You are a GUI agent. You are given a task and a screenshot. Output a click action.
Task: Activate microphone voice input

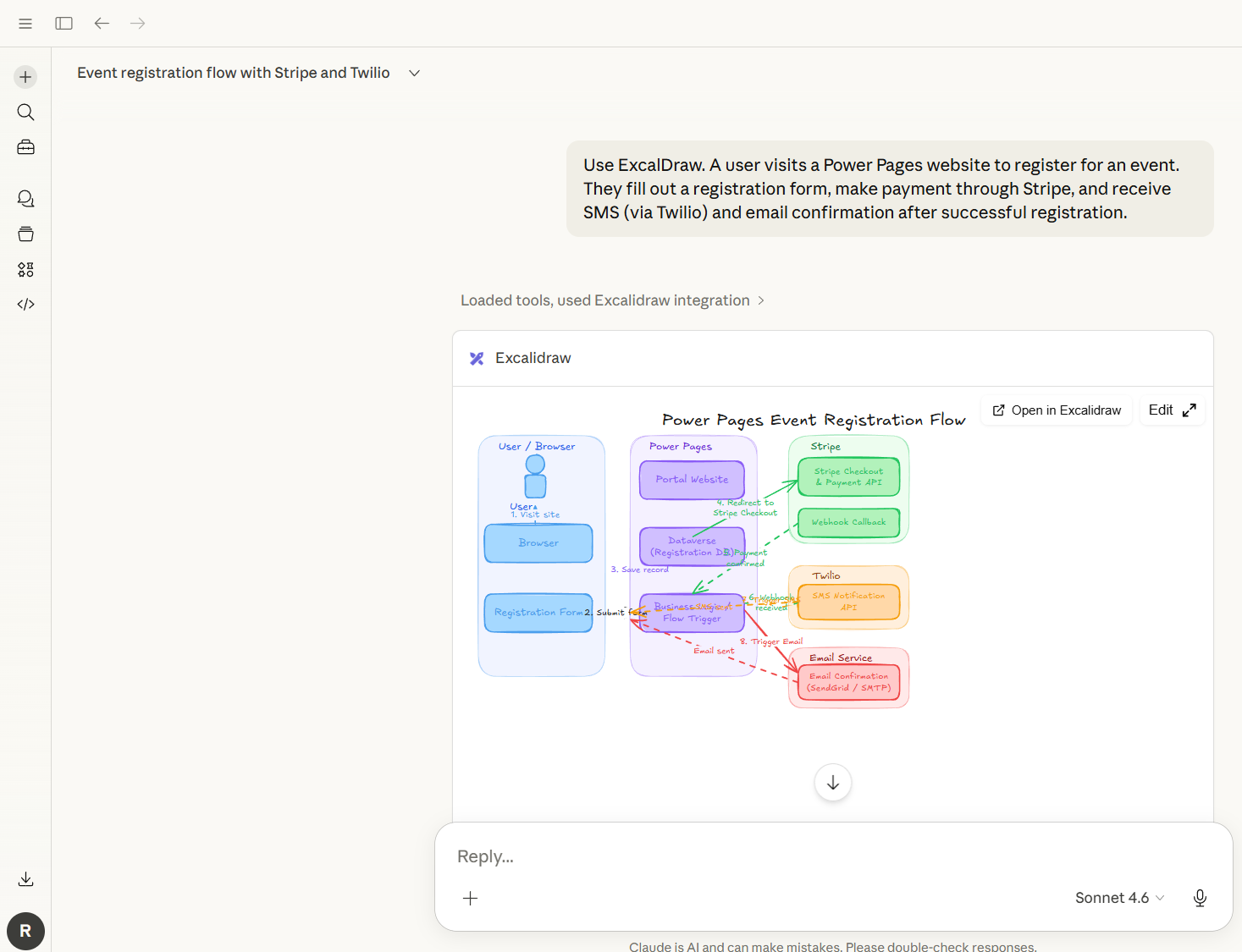point(1200,898)
